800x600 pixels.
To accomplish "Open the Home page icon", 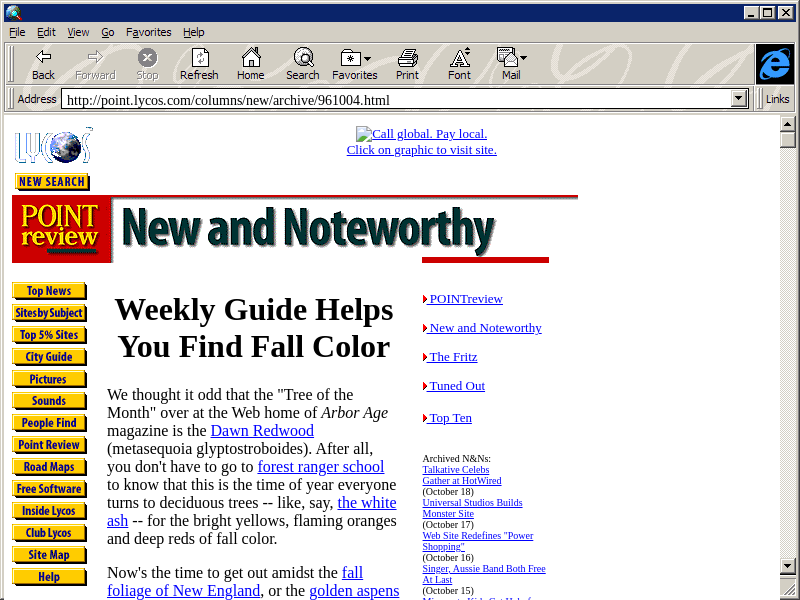I will pos(251,64).
